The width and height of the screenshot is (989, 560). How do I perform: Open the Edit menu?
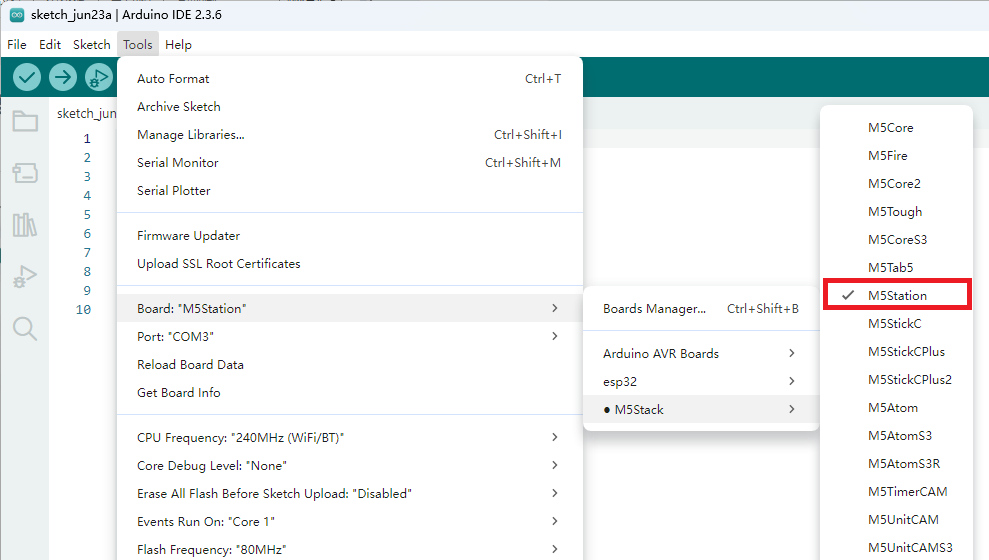[x=50, y=44]
